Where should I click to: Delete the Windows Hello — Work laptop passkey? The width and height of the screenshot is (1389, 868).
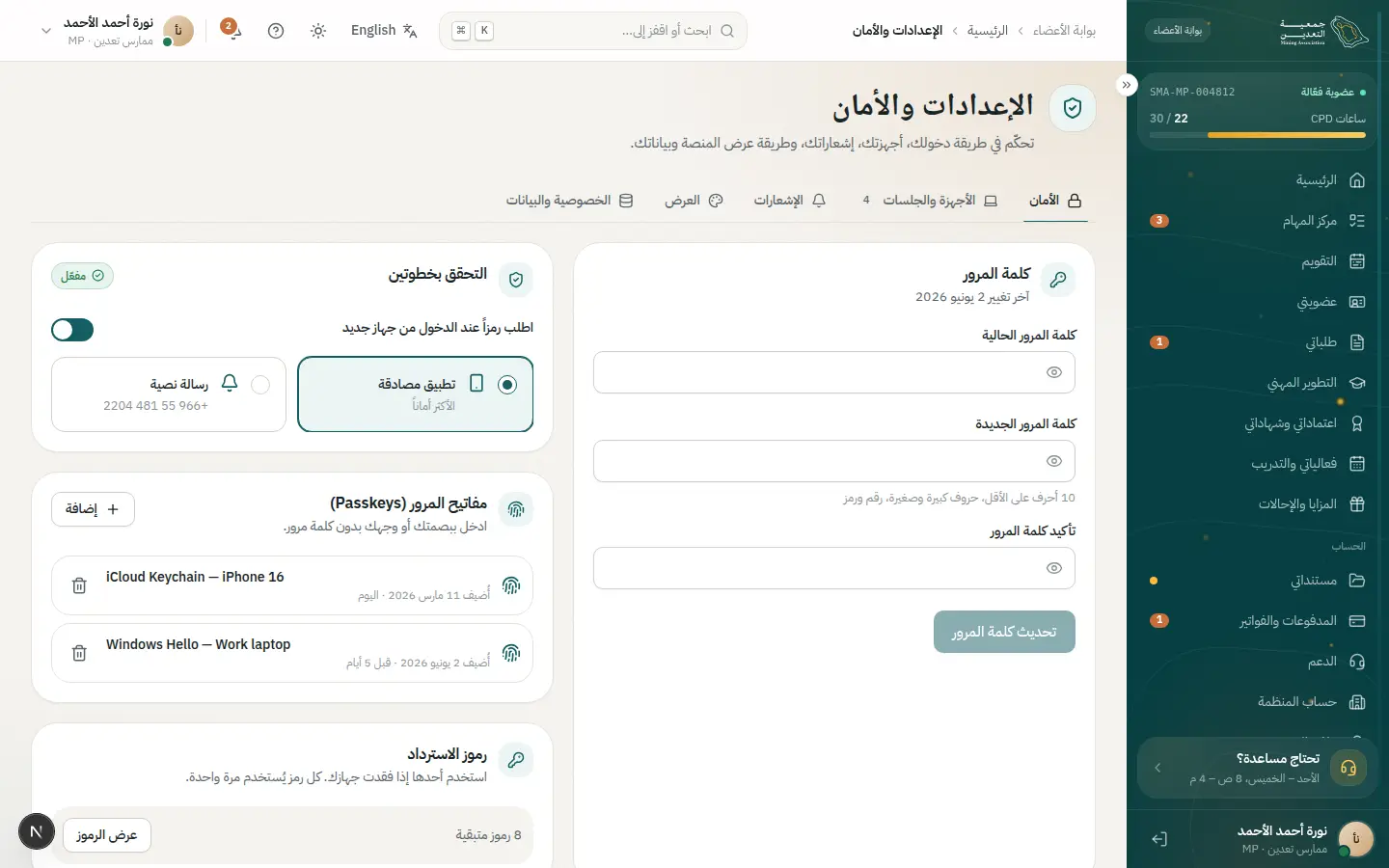[80, 653]
